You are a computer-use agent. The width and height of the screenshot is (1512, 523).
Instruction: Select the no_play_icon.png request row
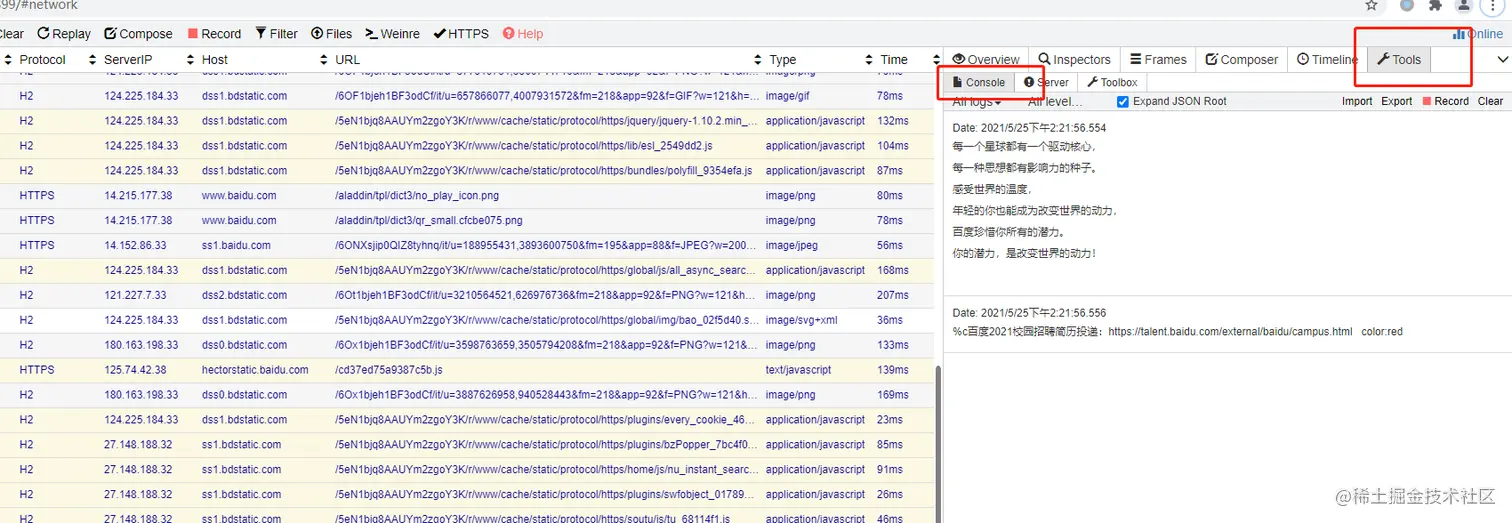click(x=466, y=196)
